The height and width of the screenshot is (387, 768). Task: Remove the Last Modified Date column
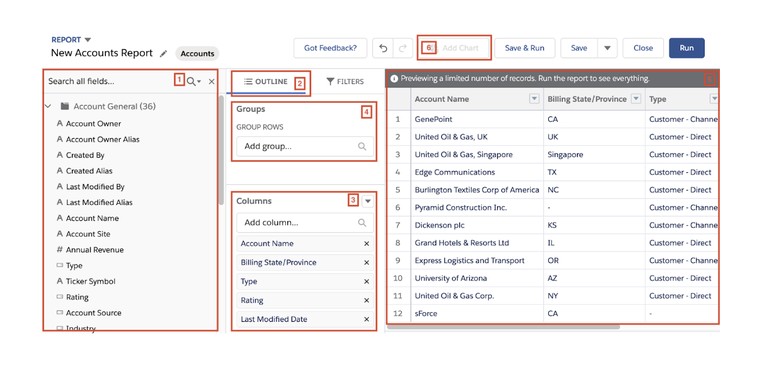(x=366, y=319)
